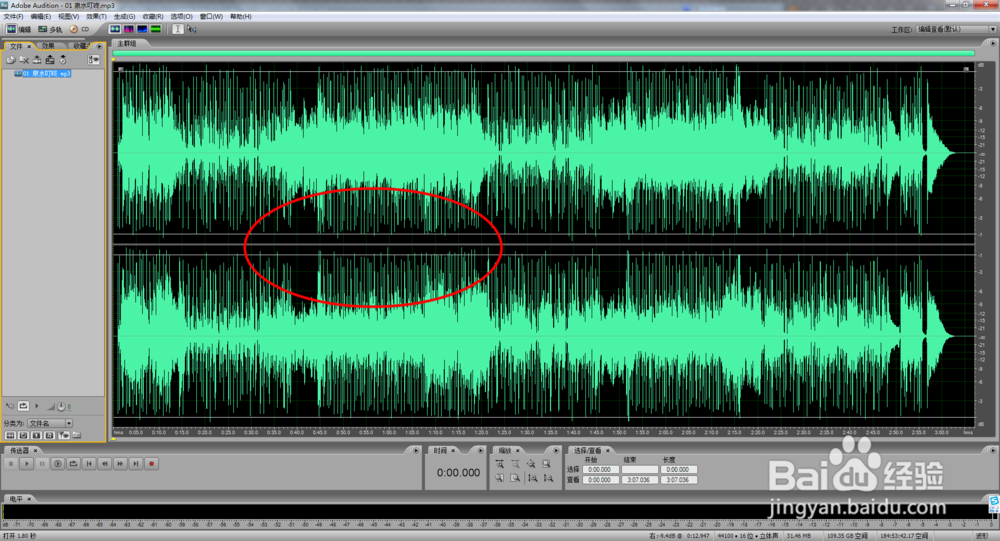Expand the Files panel flyout menu arrow
The image size is (1000, 541).
99,46
